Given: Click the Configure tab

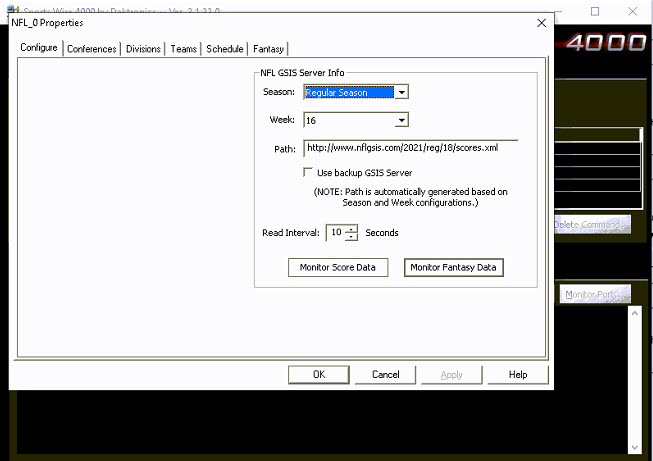Looking at the screenshot, I should (40, 48).
